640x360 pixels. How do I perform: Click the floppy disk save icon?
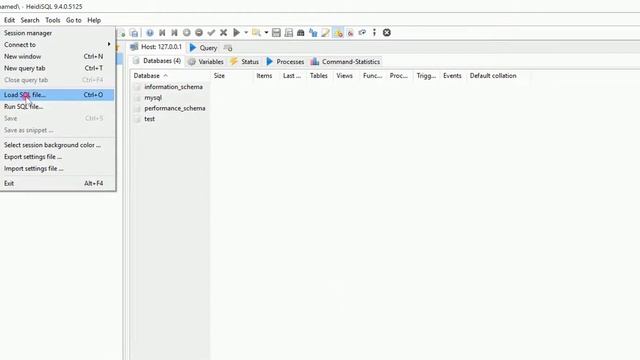[x=276, y=33]
